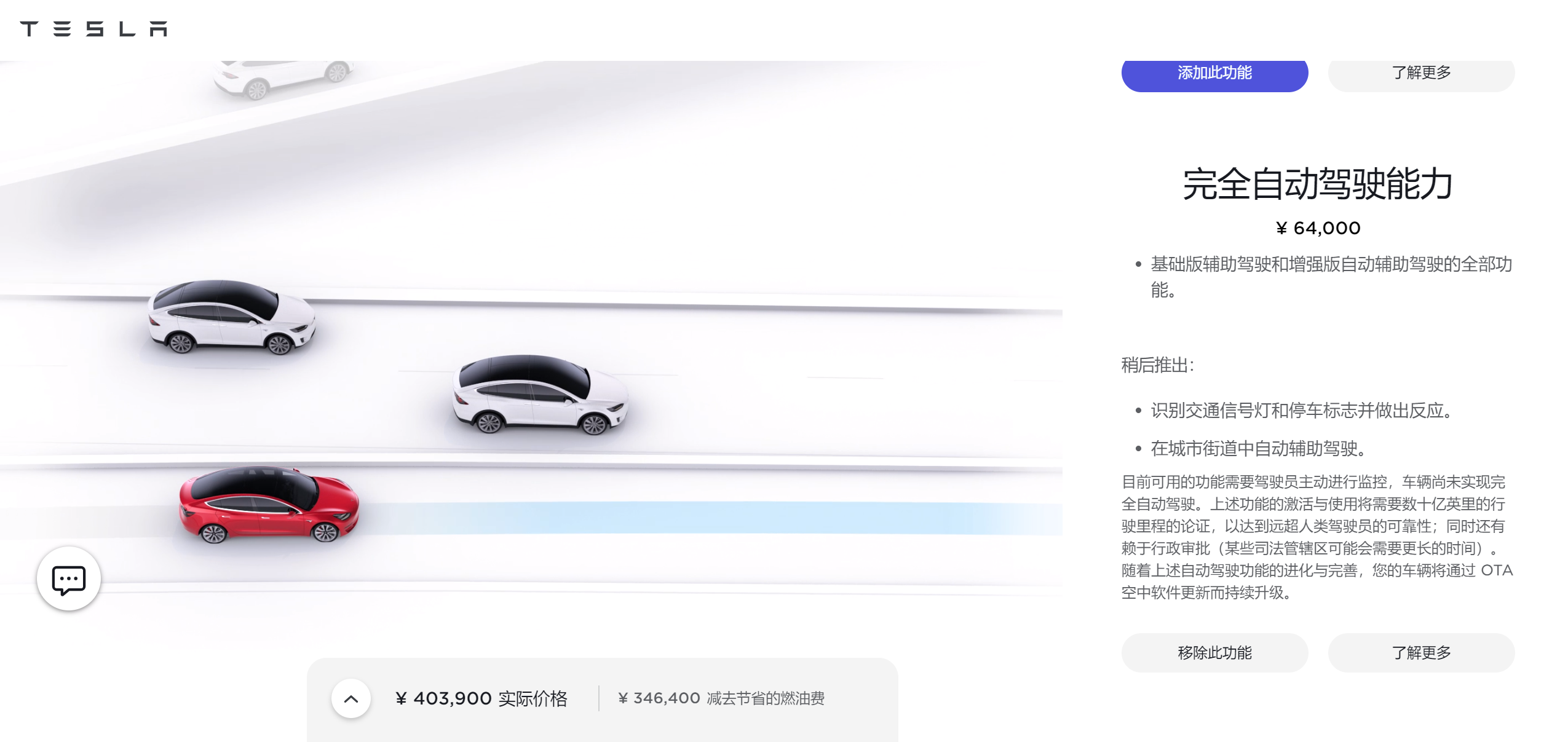
Task: Remove feature with the 移除此功能 button
Action: tap(1214, 652)
